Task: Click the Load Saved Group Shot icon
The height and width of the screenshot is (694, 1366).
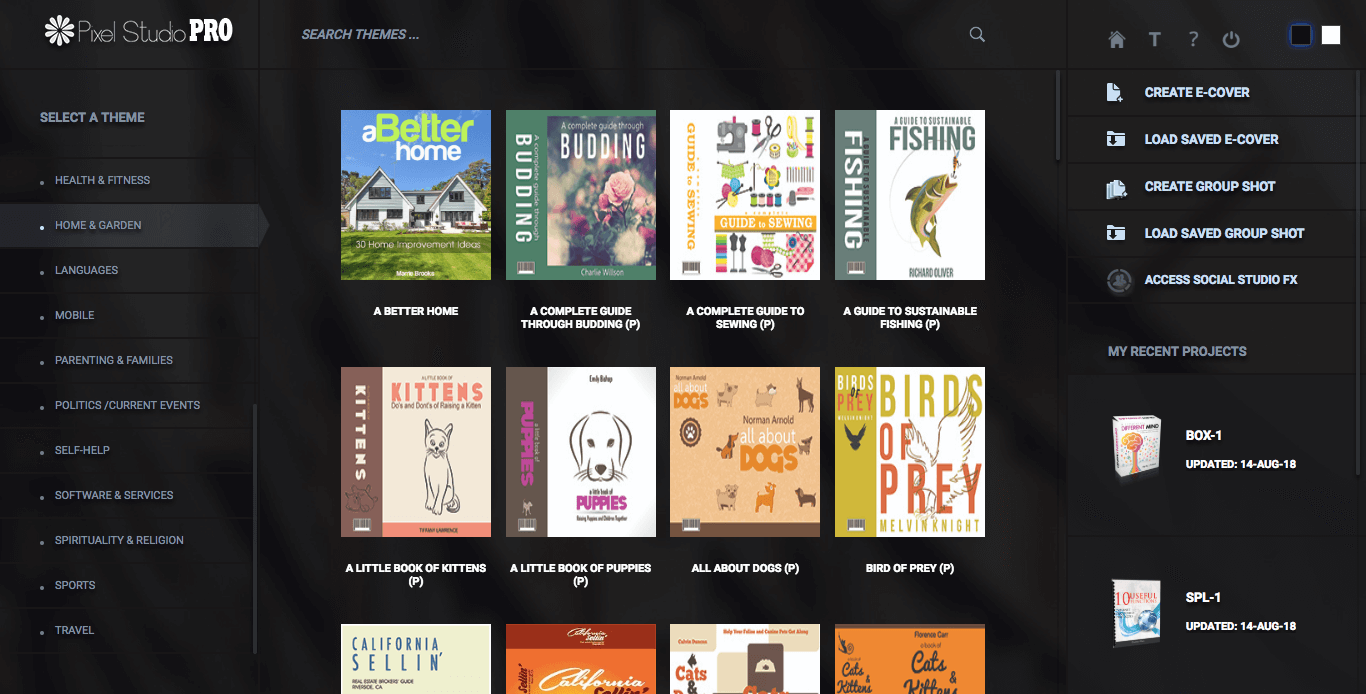Action: (1115, 233)
